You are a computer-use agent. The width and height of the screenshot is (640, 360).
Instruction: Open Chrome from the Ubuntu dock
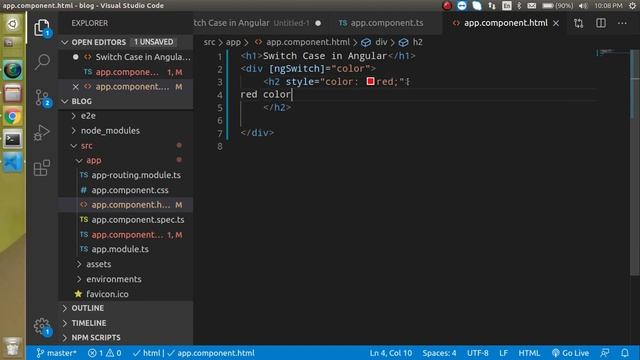click(12, 117)
